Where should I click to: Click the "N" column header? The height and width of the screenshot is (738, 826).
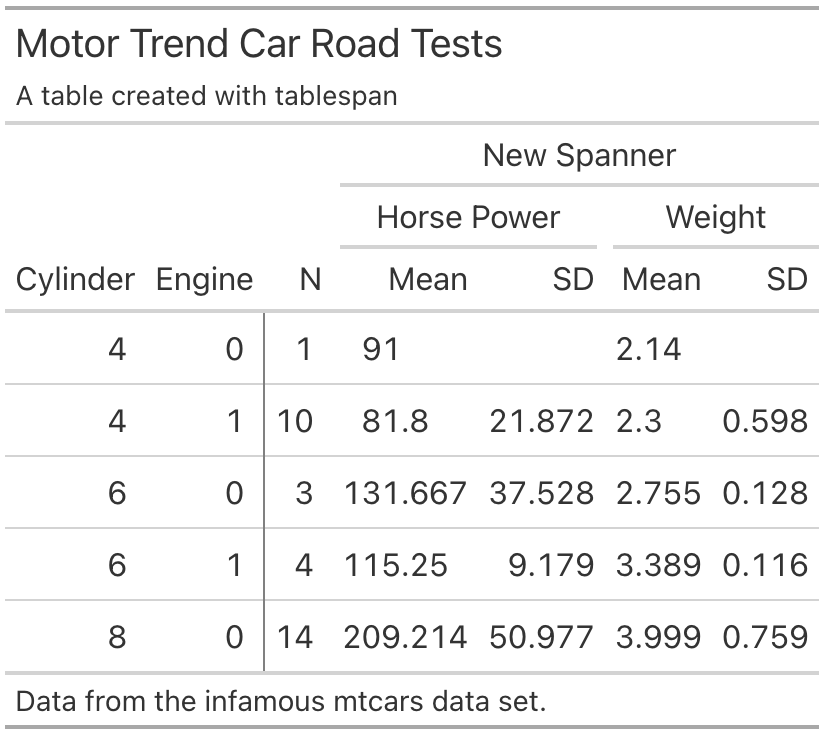click(x=310, y=279)
